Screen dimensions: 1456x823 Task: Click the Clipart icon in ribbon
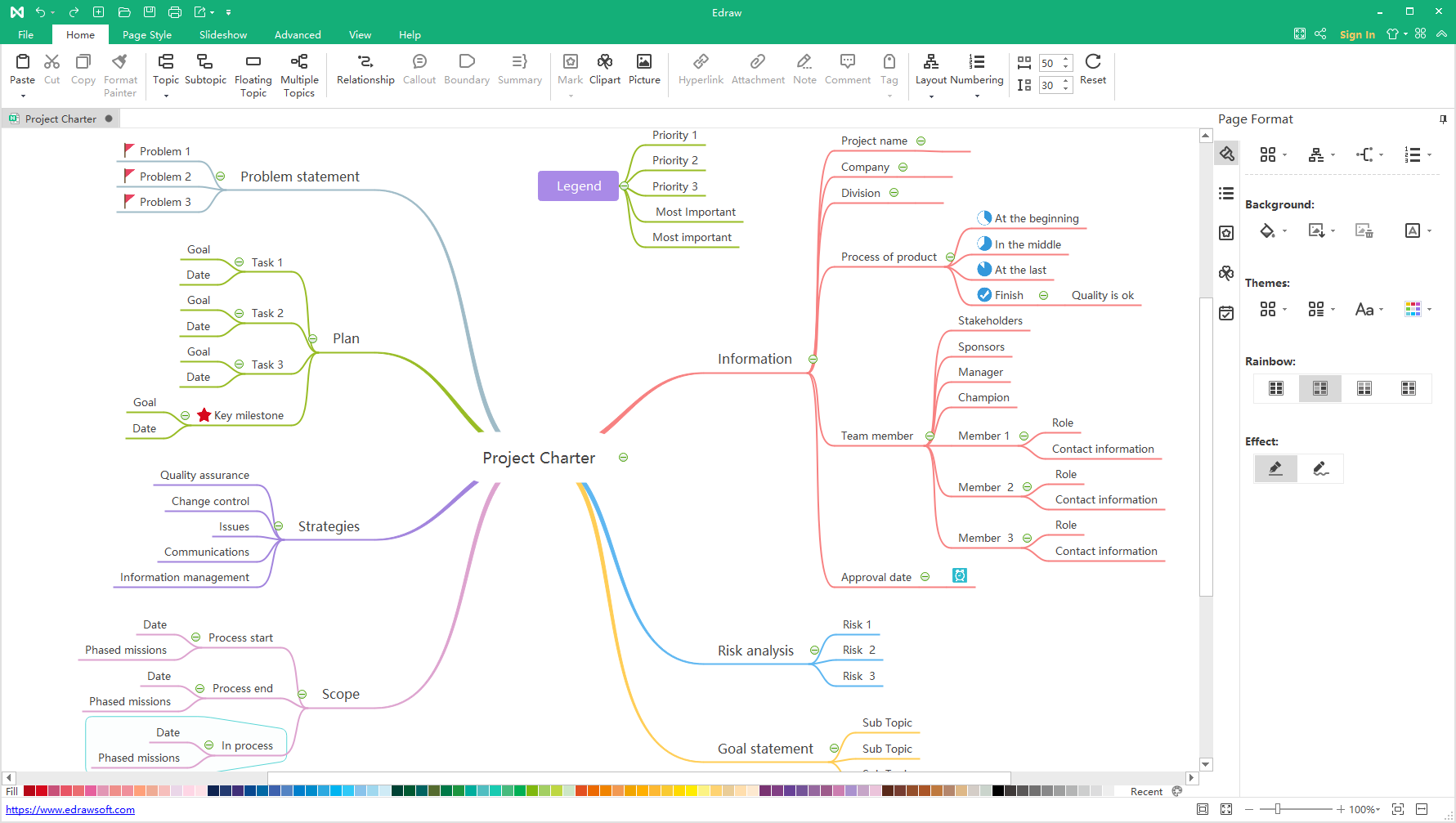pos(604,62)
